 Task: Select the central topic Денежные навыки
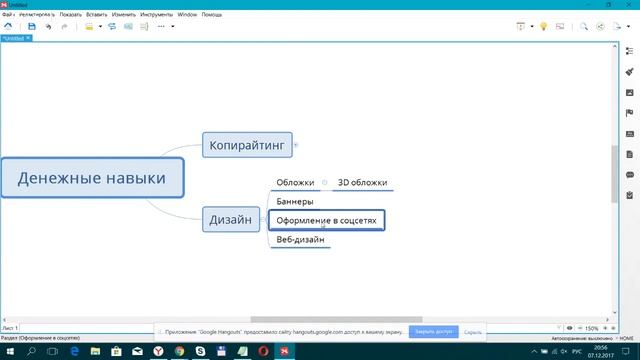[x=93, y=178]
